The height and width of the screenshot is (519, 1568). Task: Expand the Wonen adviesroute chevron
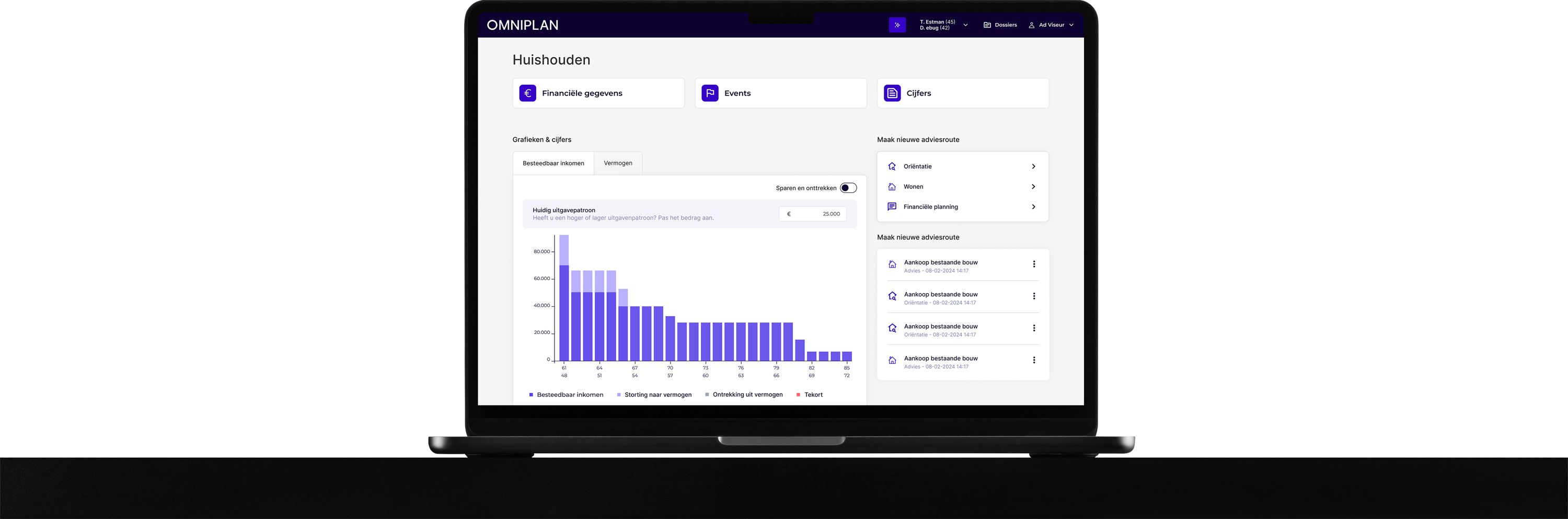click(1033, 186)
